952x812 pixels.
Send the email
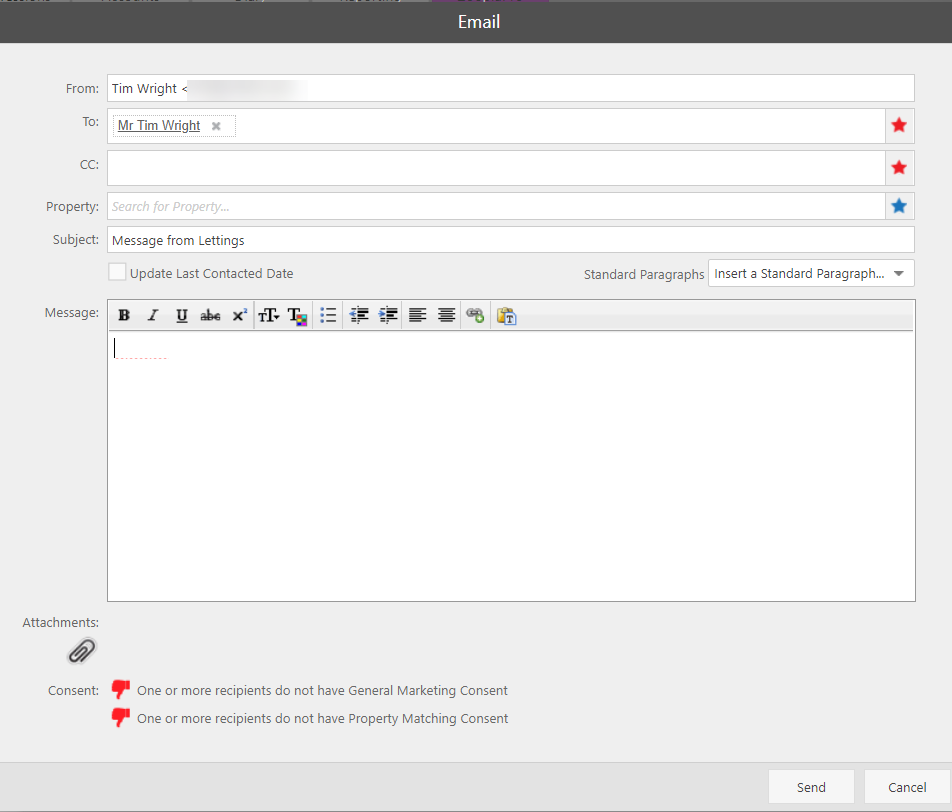click(x=811, y=787)
